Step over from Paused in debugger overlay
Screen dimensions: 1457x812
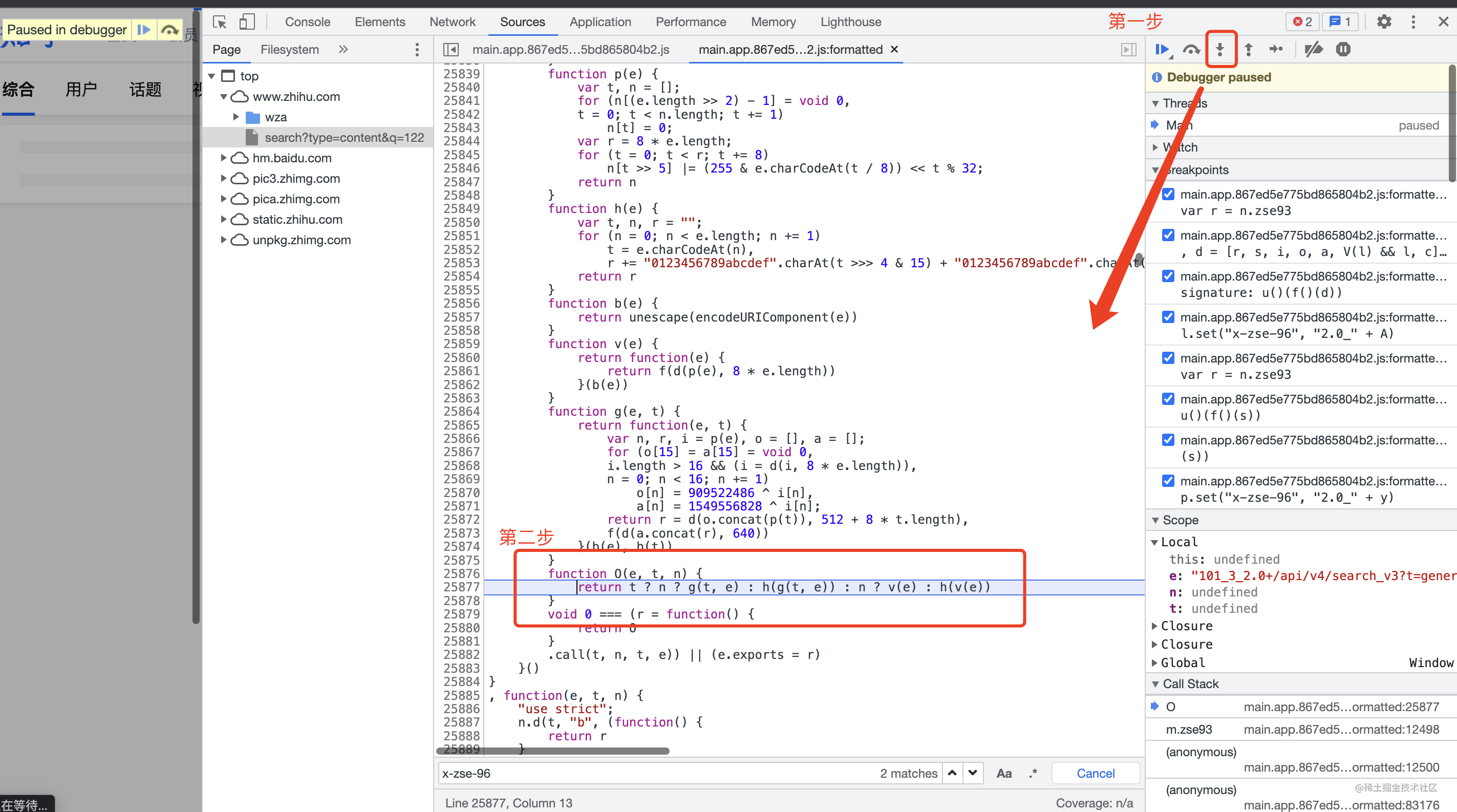coord(169,29)
